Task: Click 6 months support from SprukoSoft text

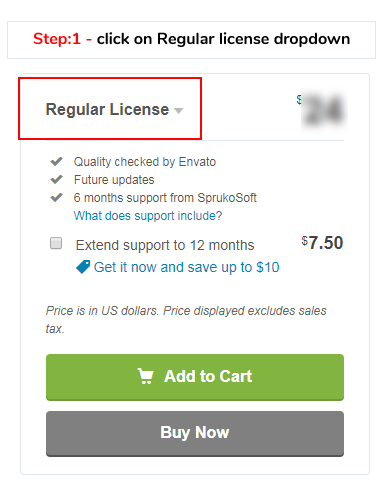Action: [165, 198]
